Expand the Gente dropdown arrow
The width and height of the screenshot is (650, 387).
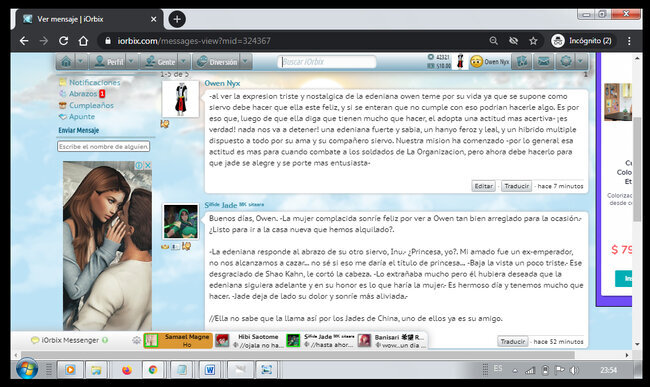click(x=184, y=62)
